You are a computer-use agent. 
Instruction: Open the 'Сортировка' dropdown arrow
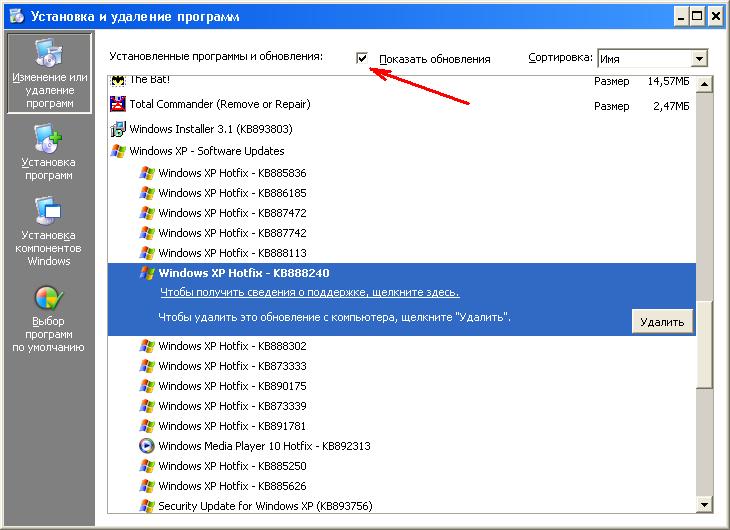point(699,59)
